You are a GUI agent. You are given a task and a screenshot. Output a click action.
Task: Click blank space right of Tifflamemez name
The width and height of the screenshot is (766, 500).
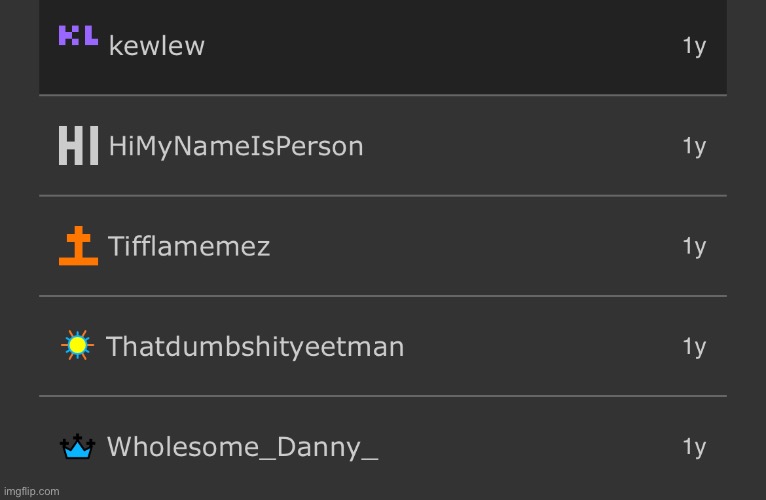point(470,247)
